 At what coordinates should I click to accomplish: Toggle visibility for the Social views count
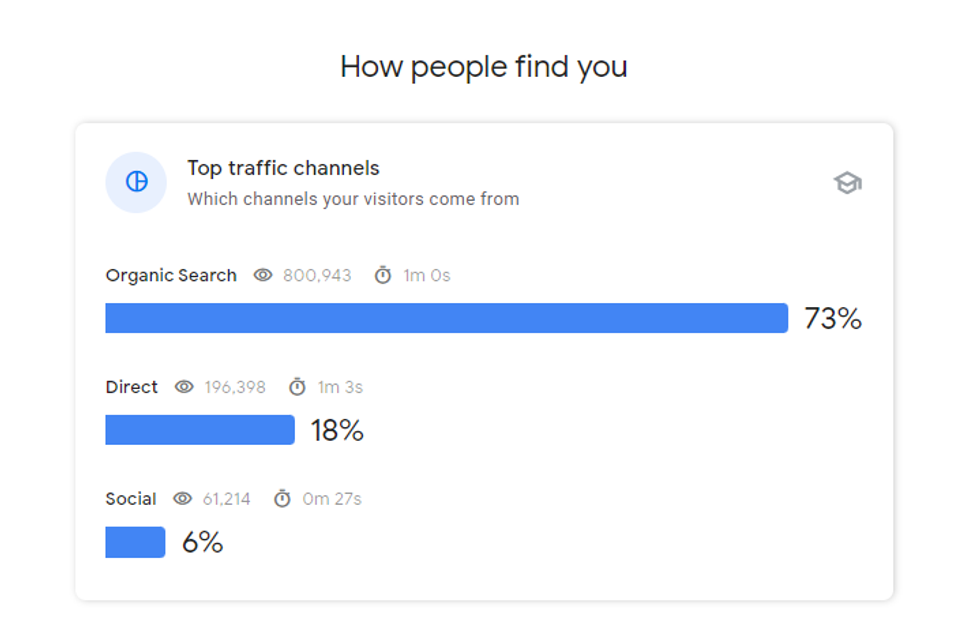(182, 498)
